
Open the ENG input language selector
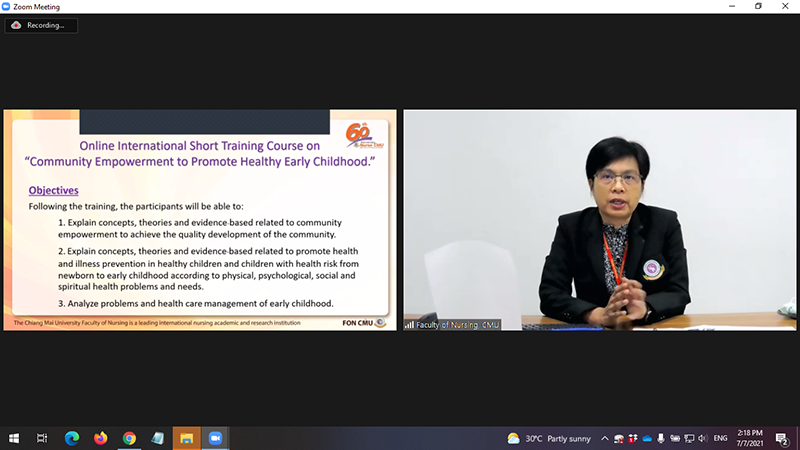pos(722,438)
